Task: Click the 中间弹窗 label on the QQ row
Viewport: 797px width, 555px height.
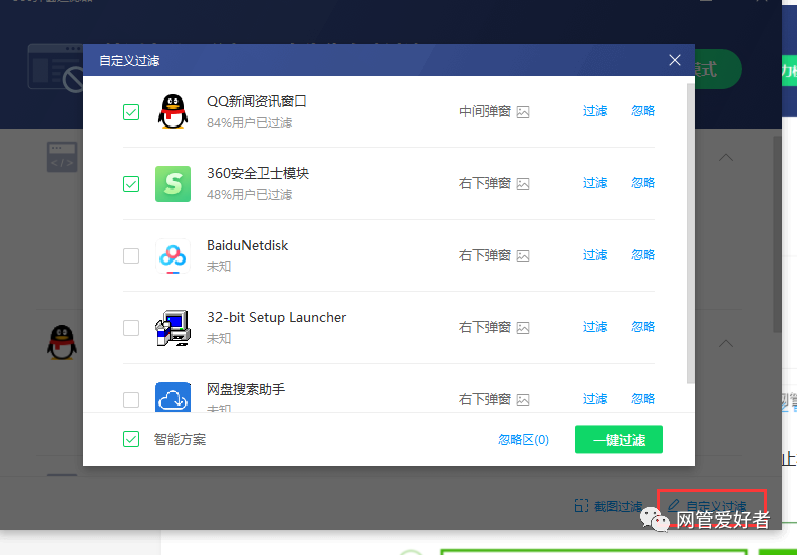Action: coord(485,112)
